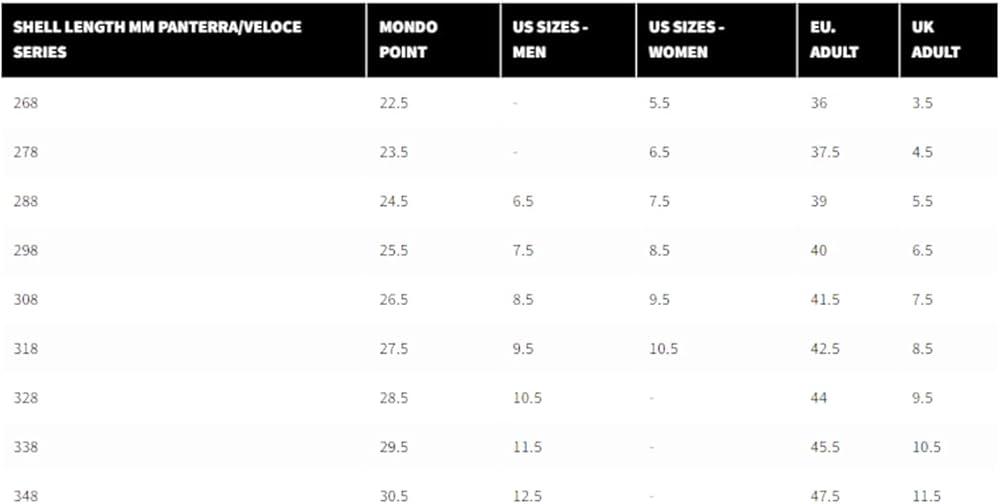Click the Shell Length MM Panterra/Veloce Series header
This screenshot has height=504, width=1000.
[157, 39]
